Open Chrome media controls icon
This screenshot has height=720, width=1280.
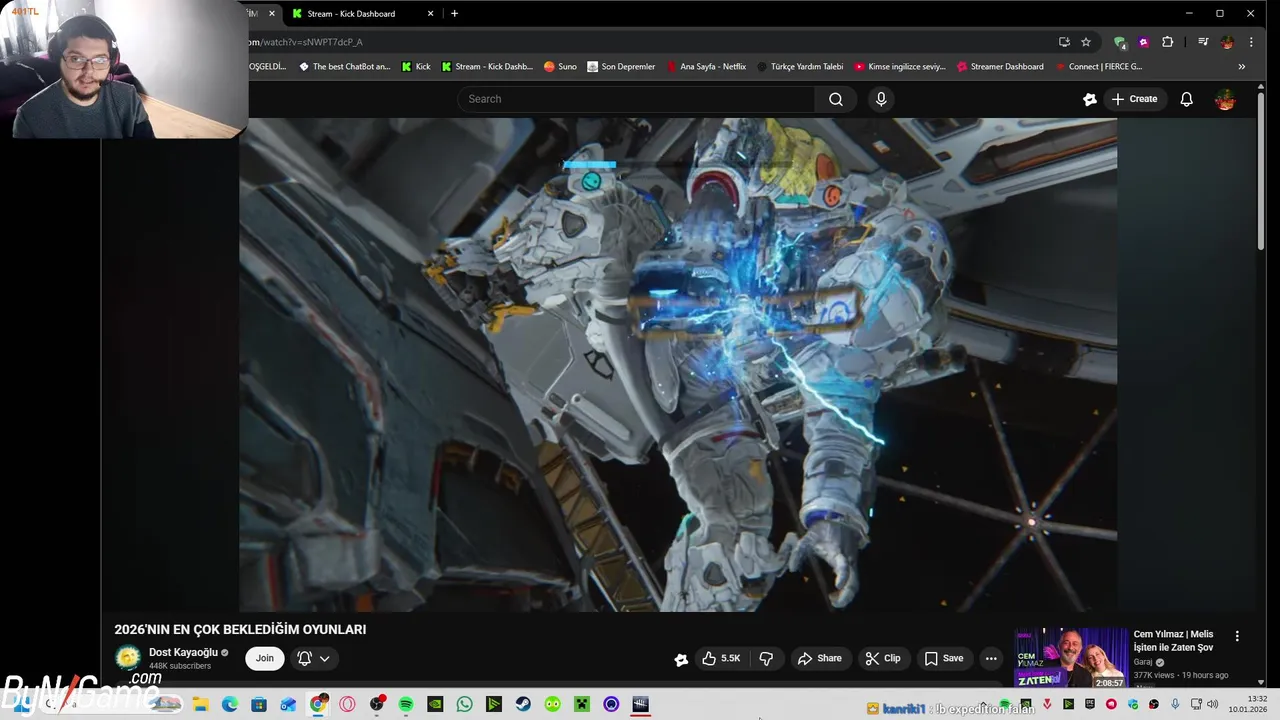pyautogui.click(x=1203, y=42)
